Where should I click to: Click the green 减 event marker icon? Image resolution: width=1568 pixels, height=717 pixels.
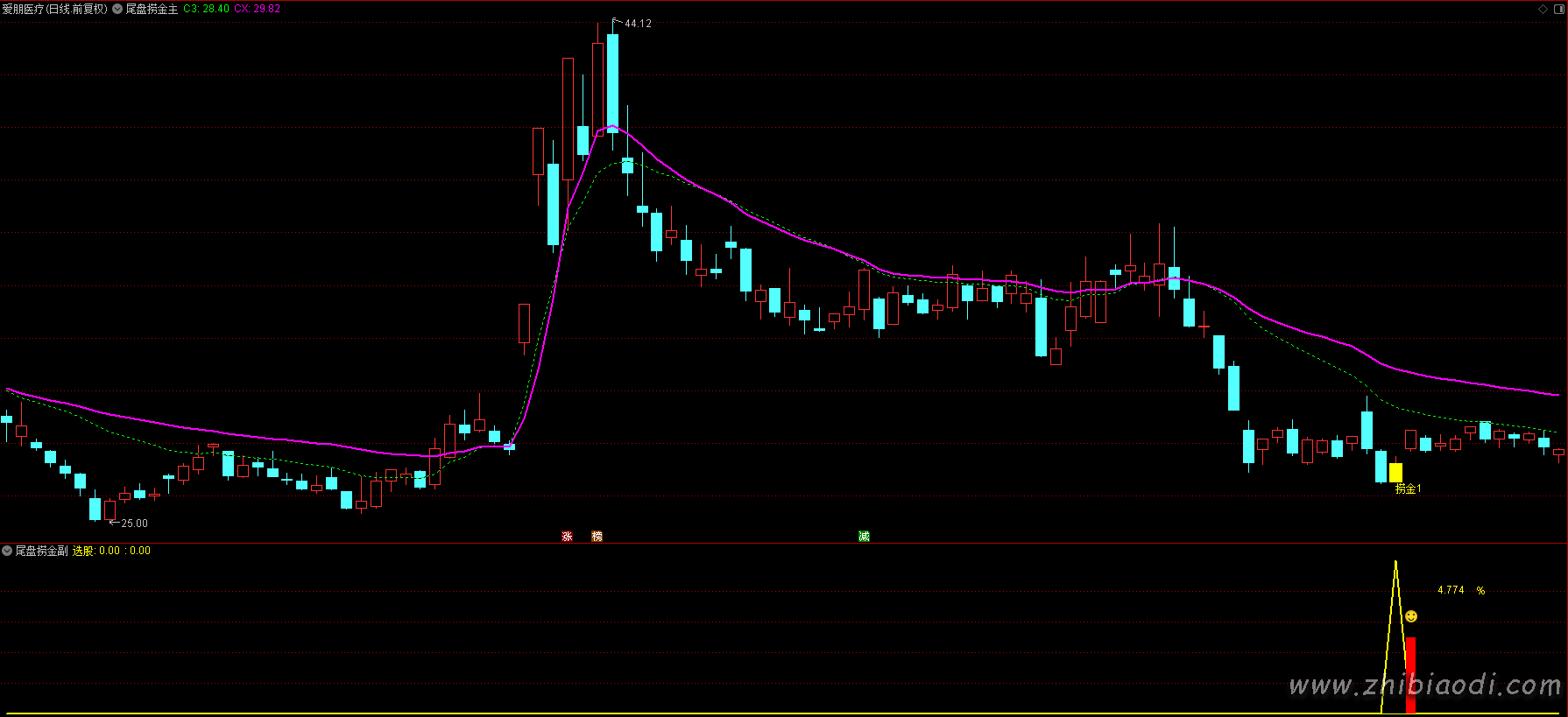(864, 536)
